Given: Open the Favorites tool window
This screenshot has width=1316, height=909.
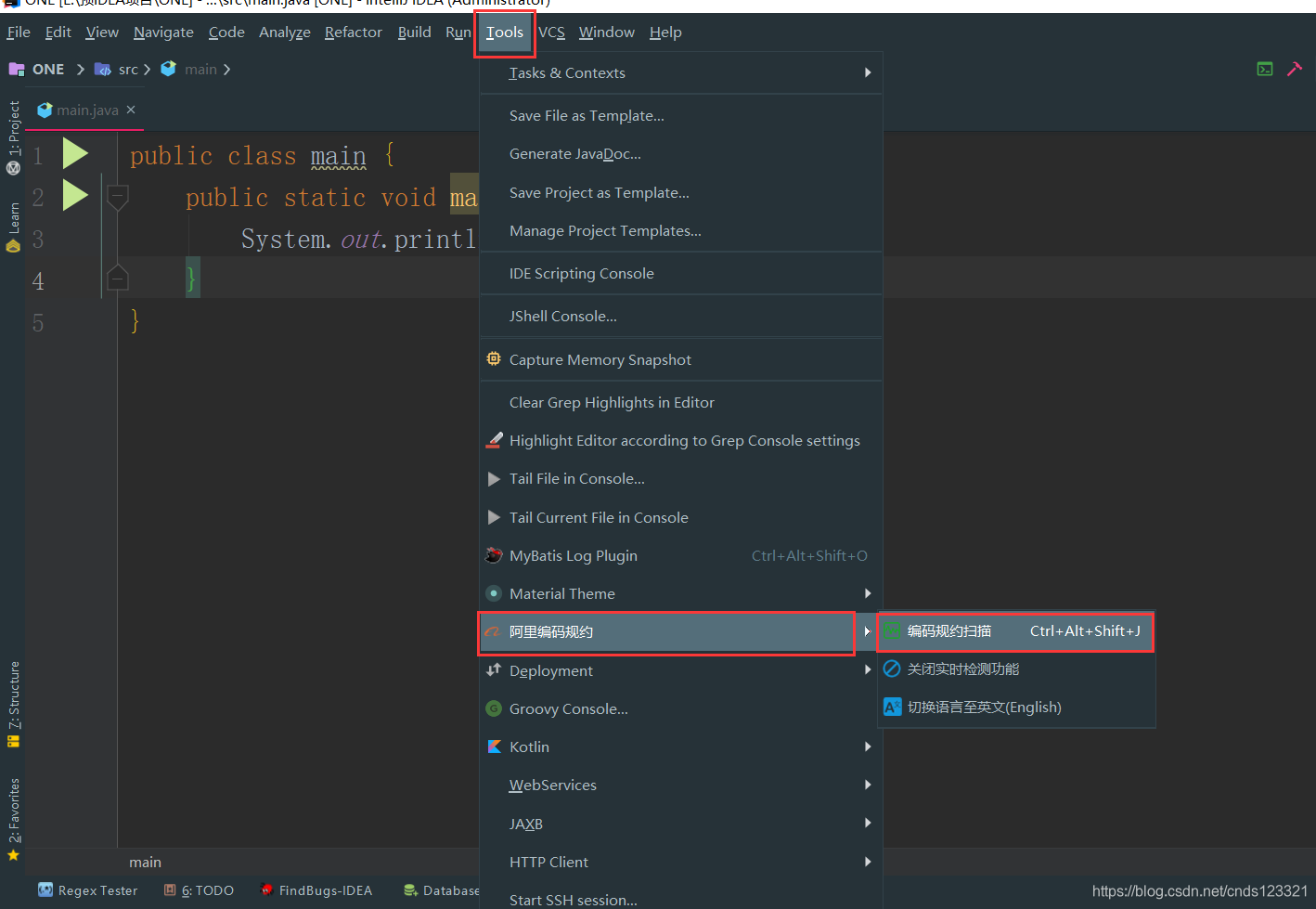Looking at the screenshot, I should tap(14, 819).
